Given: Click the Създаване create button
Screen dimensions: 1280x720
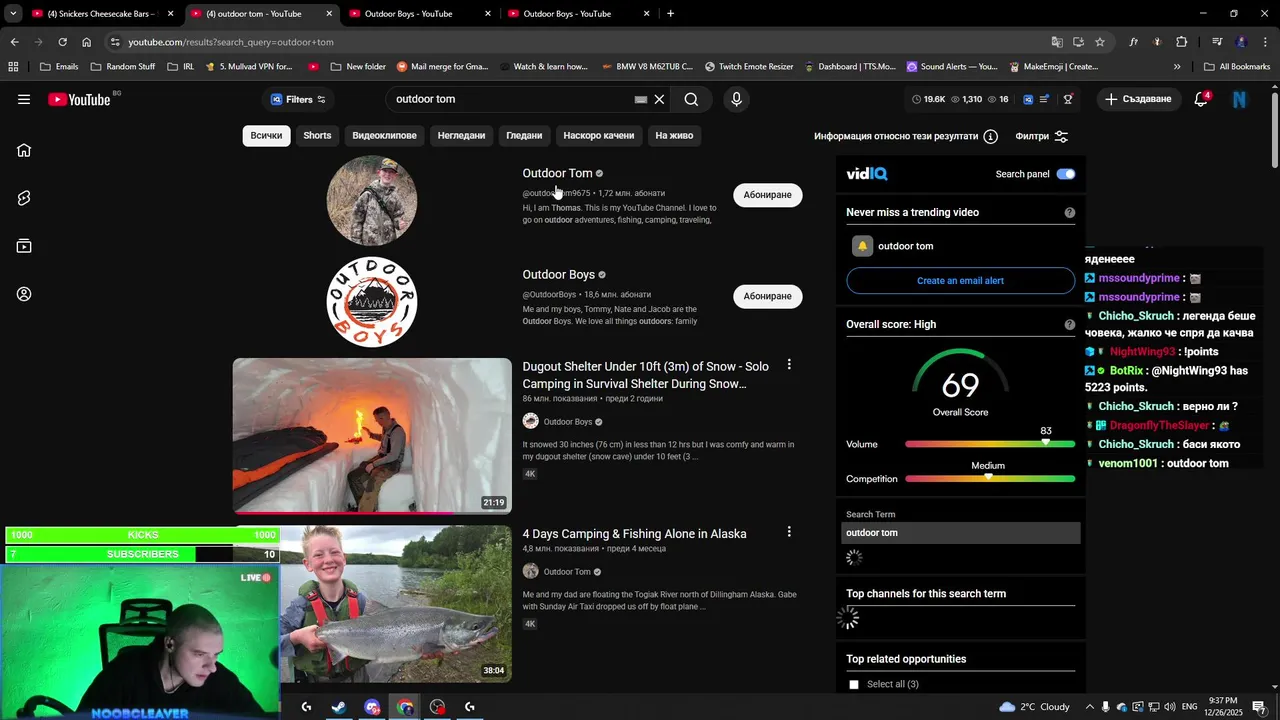Looking at the screenshot, I should click(x=1138, y=99).
